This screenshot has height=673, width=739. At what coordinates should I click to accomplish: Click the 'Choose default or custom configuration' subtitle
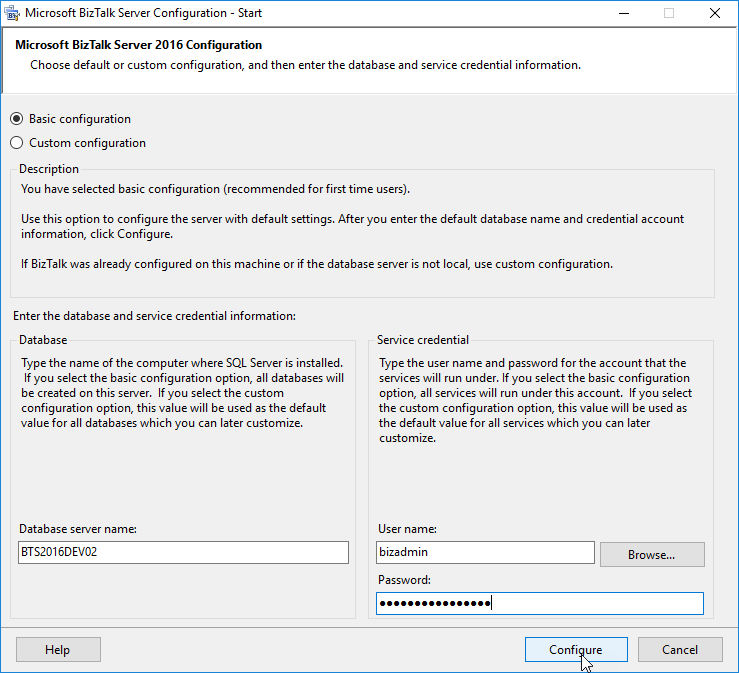(x=305, y=65)
